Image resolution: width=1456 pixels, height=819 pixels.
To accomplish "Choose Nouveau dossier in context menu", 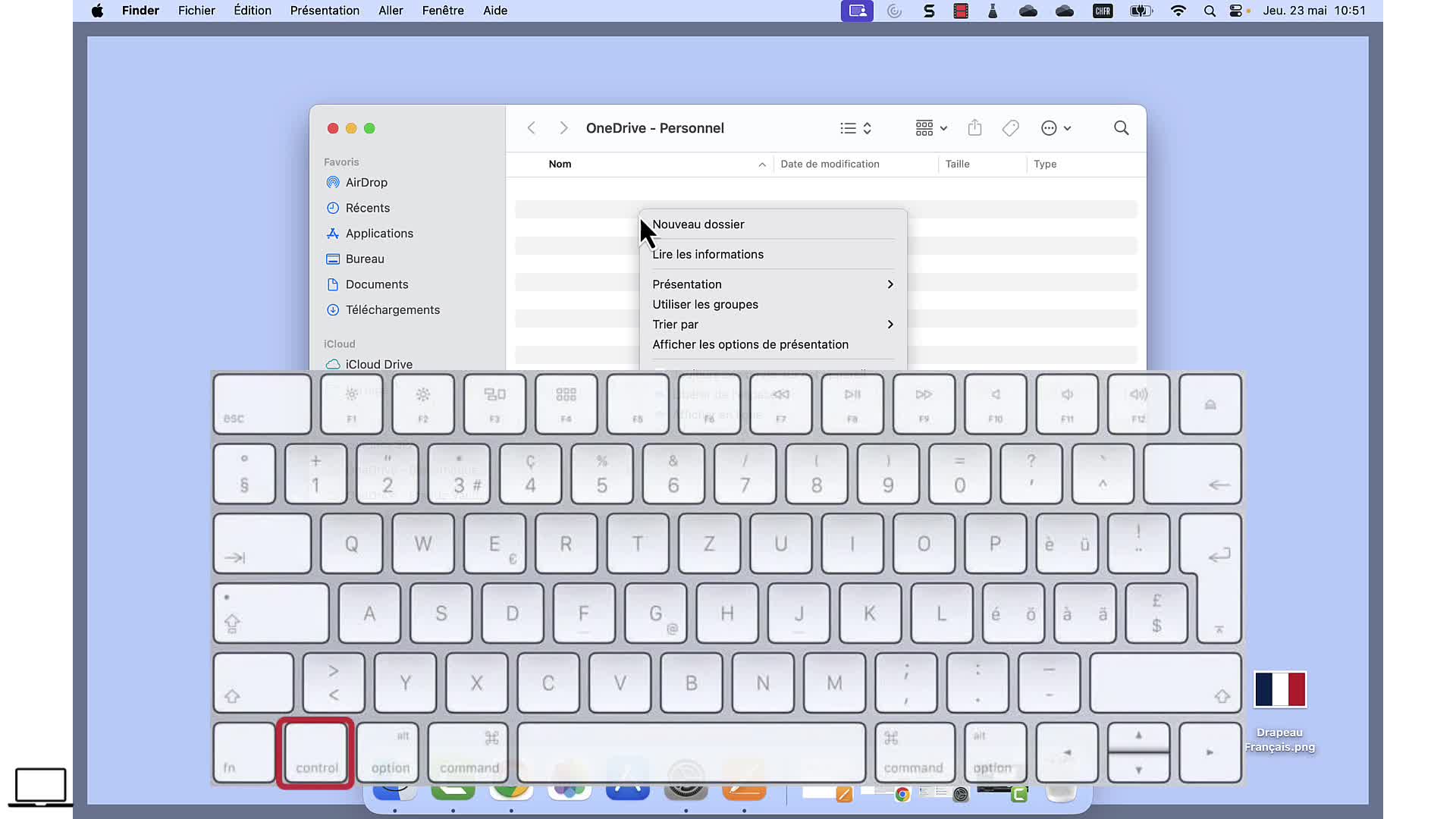I will coord(698,224).
